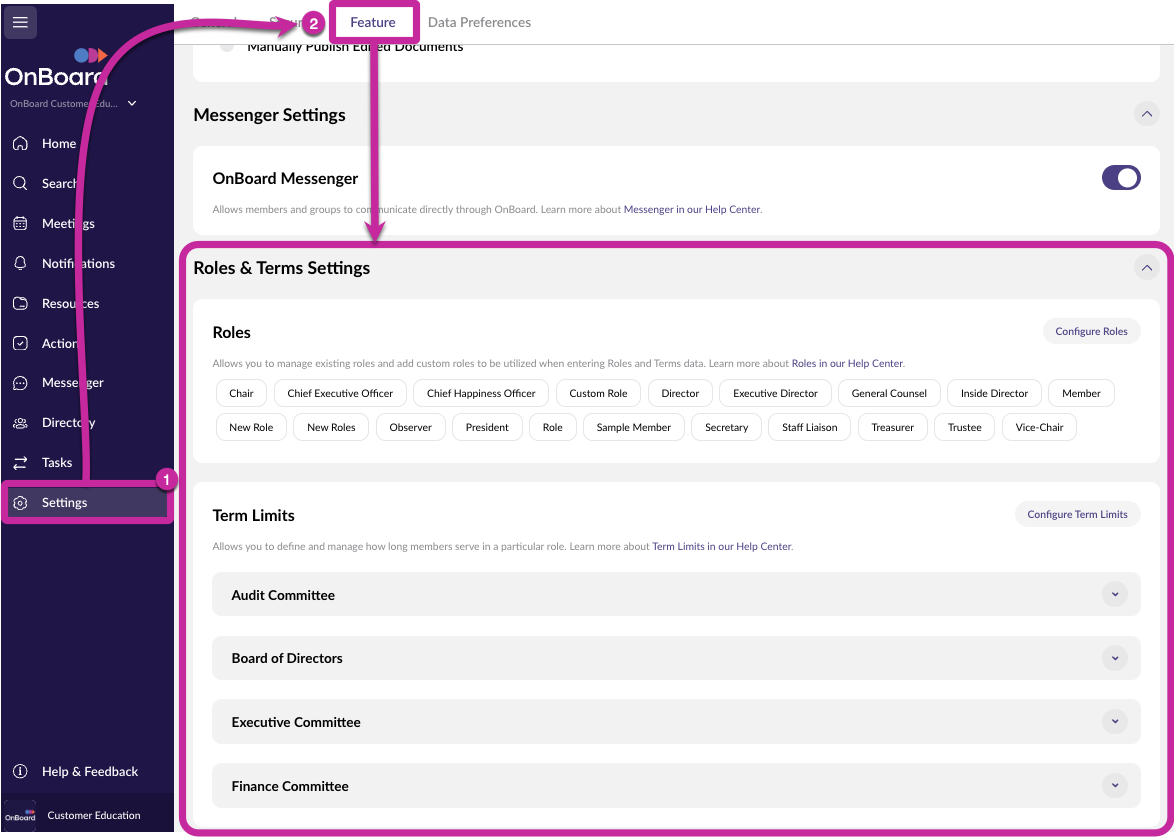Click the hamburger menu icon
Viewport: 1174px width, 837px height.
[20, 22]
